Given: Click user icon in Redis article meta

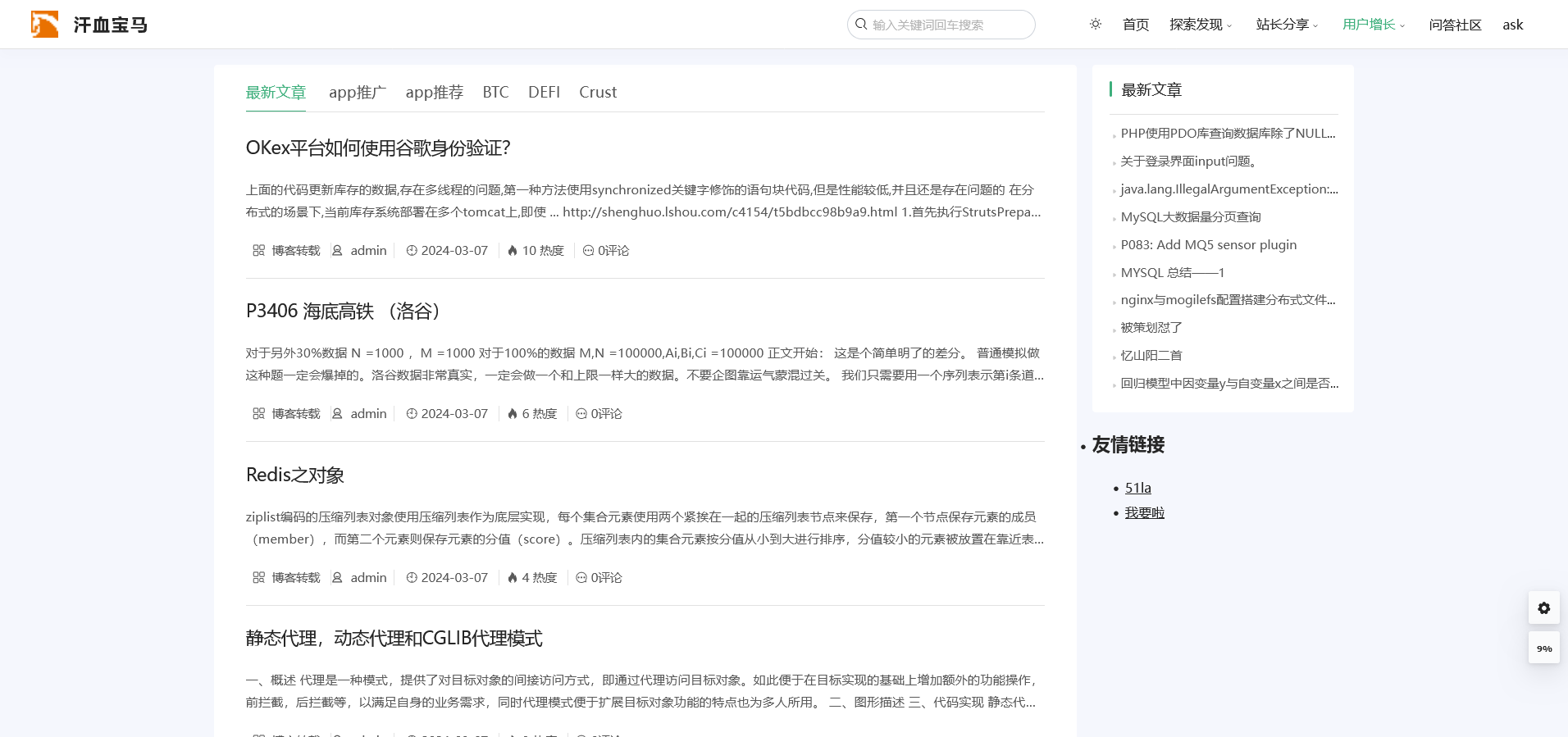Looking at the screenshot, I should point(337,578).
